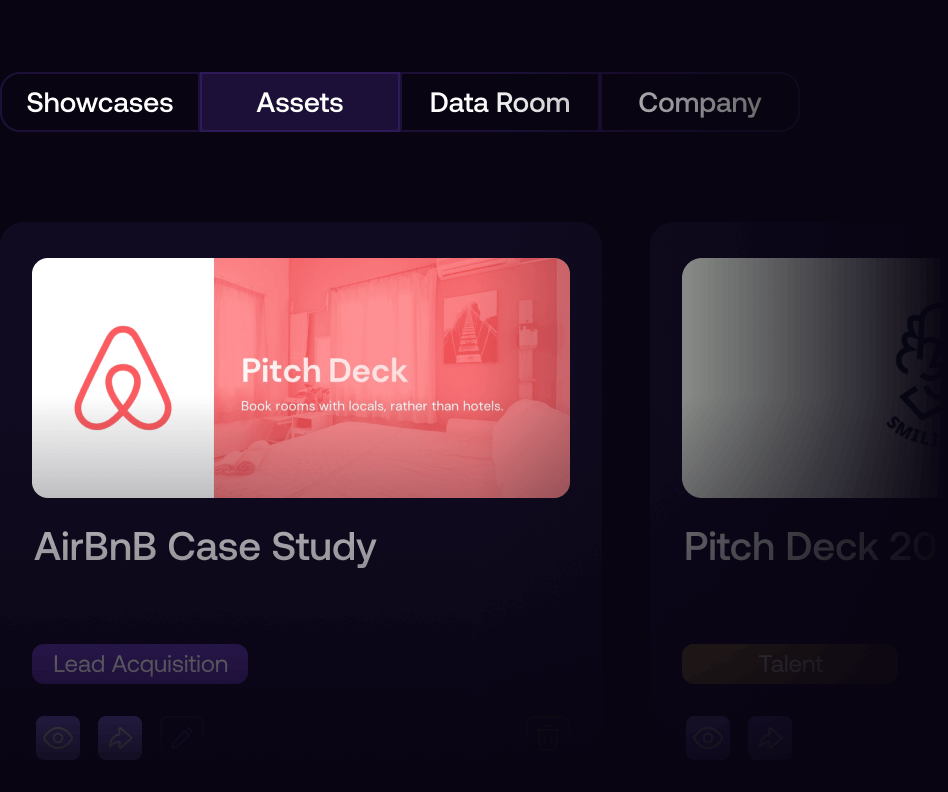The image size is (948, 792).
Task: Click the "Pitch Deck" heading on the cover
Action: point(325,371)
